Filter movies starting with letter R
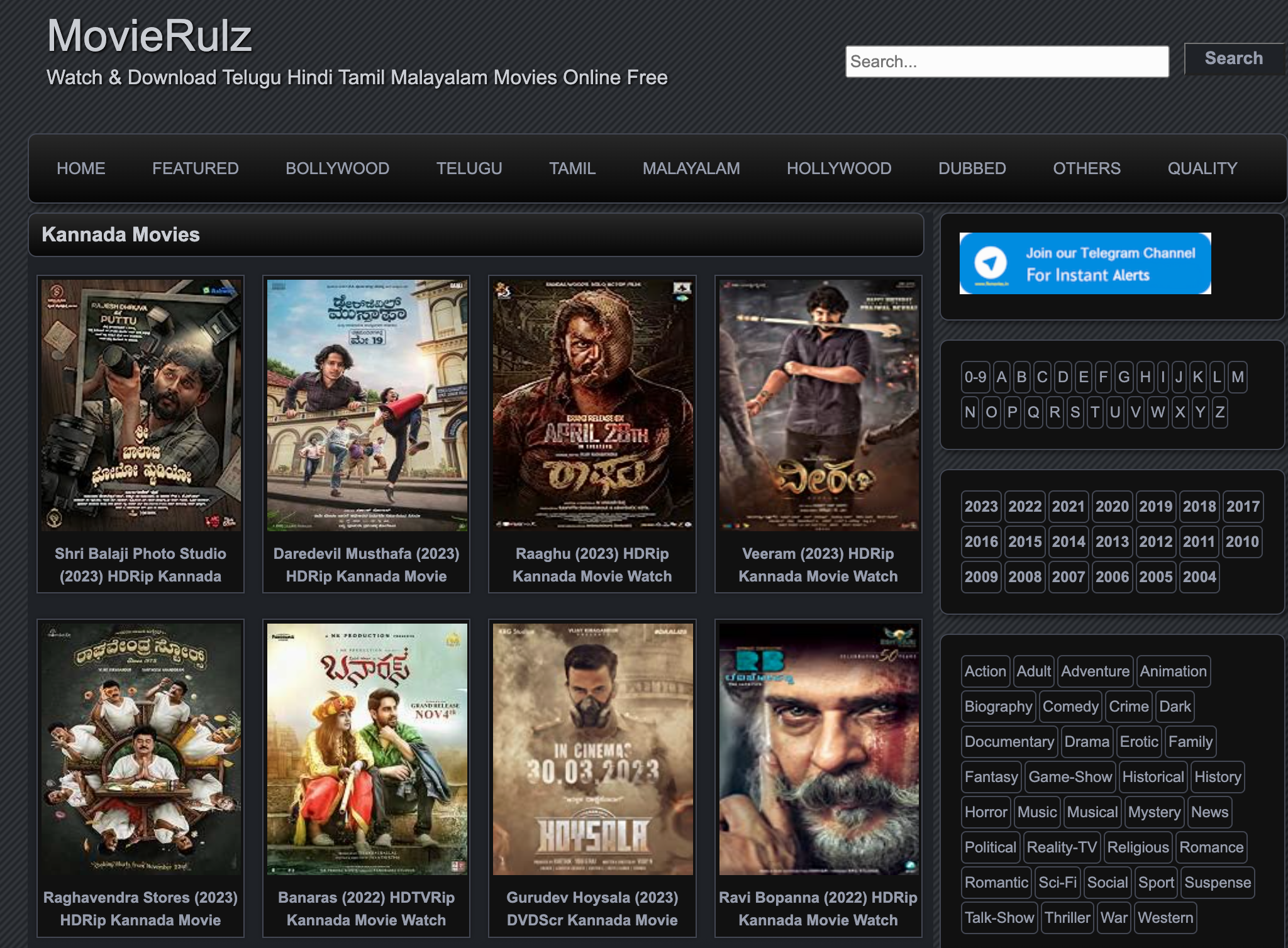 click(x=1055, y=412)
